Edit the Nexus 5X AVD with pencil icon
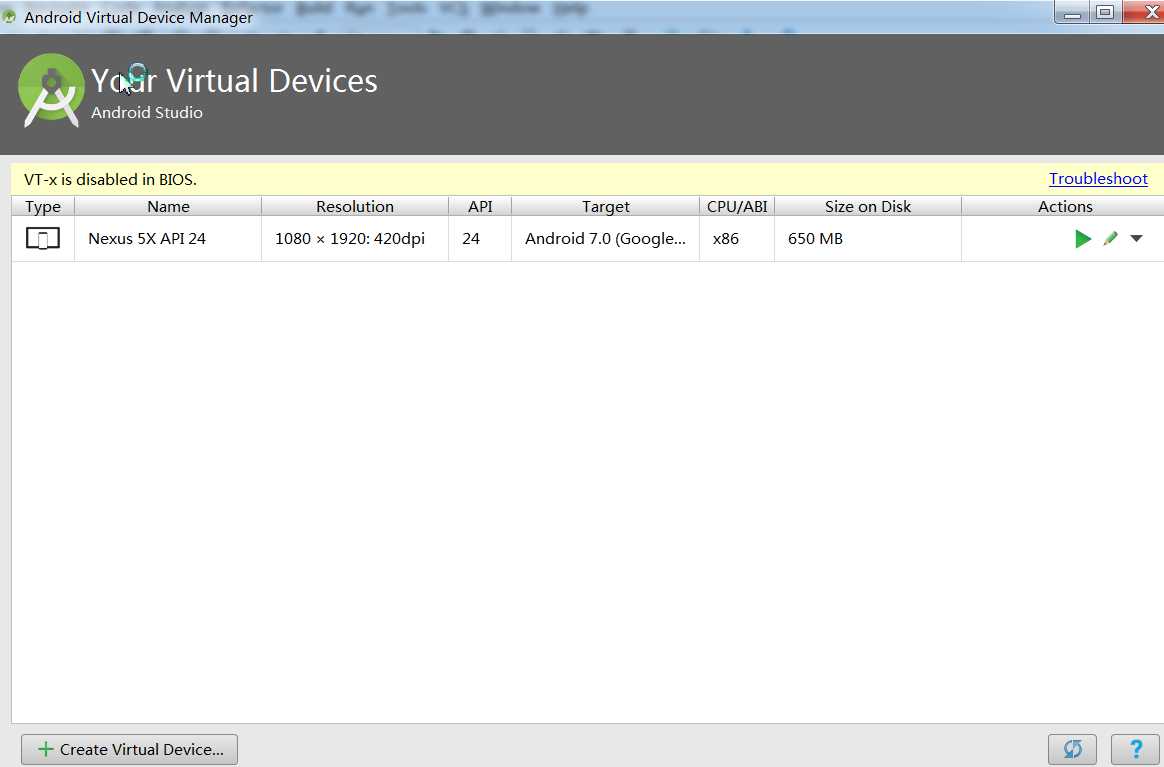The width and height of the screenshot is (1164, 767). coord(1111,238)
